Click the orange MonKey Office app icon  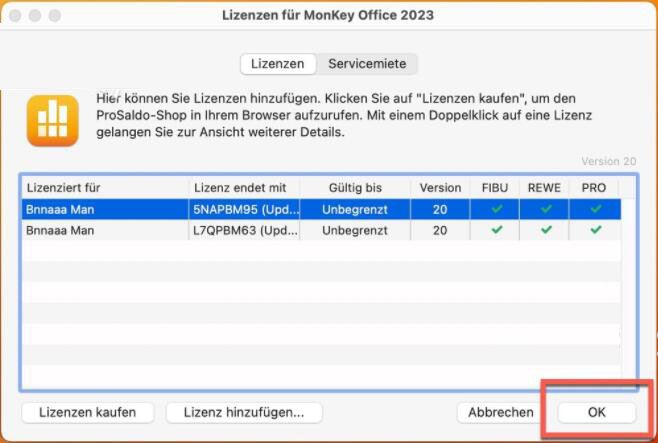tap(53, 121)
